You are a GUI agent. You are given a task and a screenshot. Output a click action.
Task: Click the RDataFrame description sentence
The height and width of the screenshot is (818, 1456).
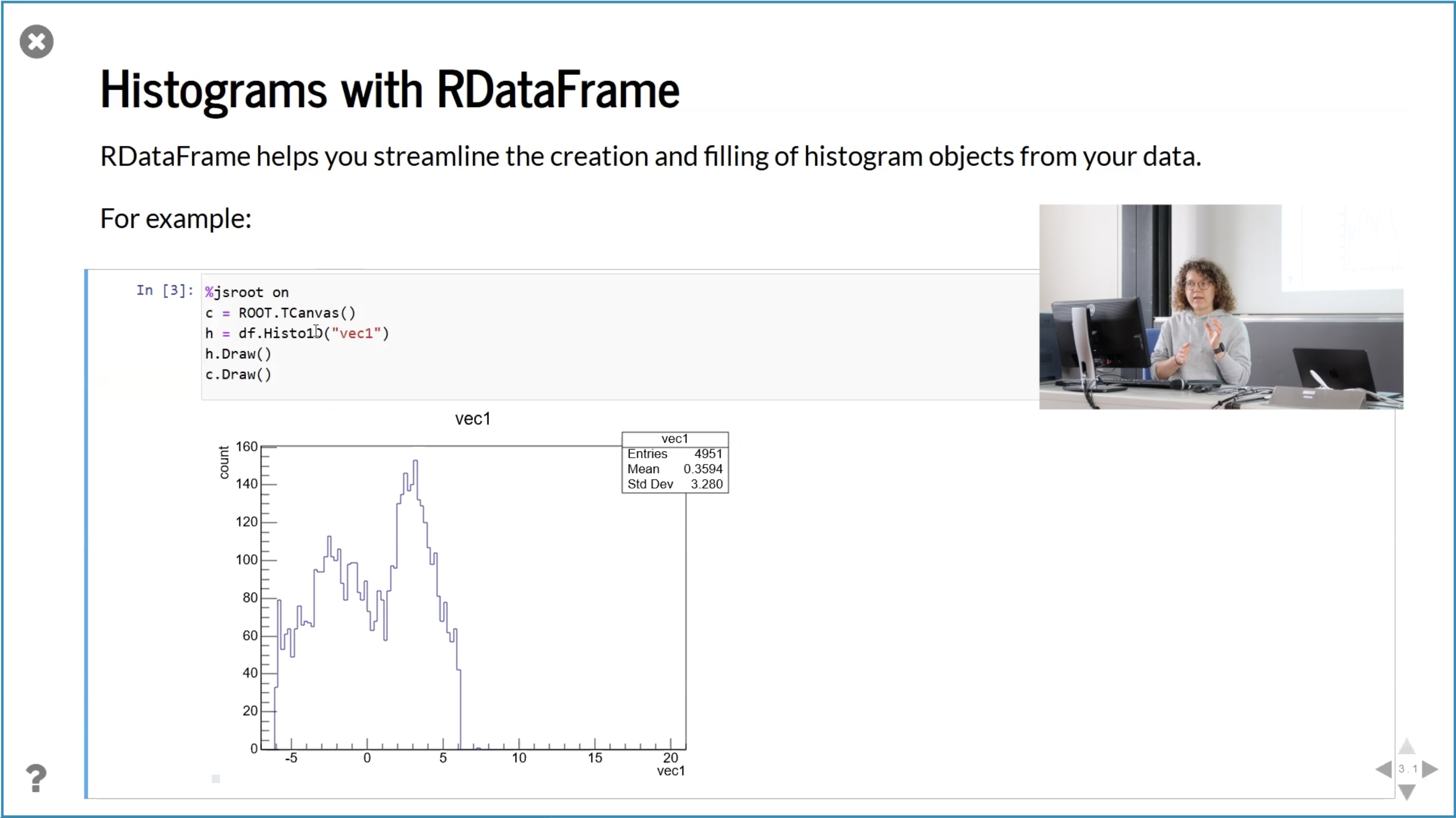click(650, 157)
